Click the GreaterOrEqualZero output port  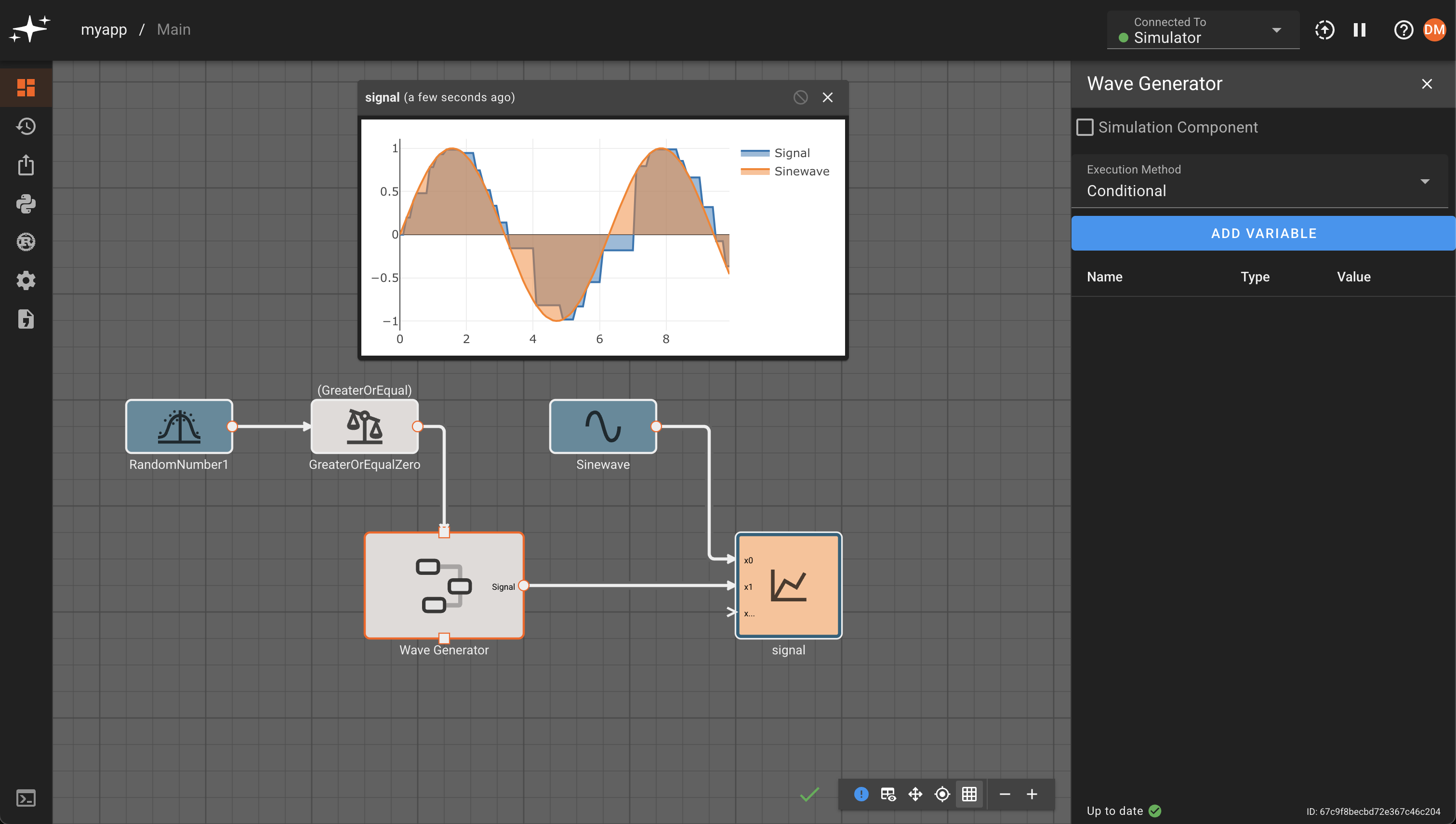tap(417, 426)
